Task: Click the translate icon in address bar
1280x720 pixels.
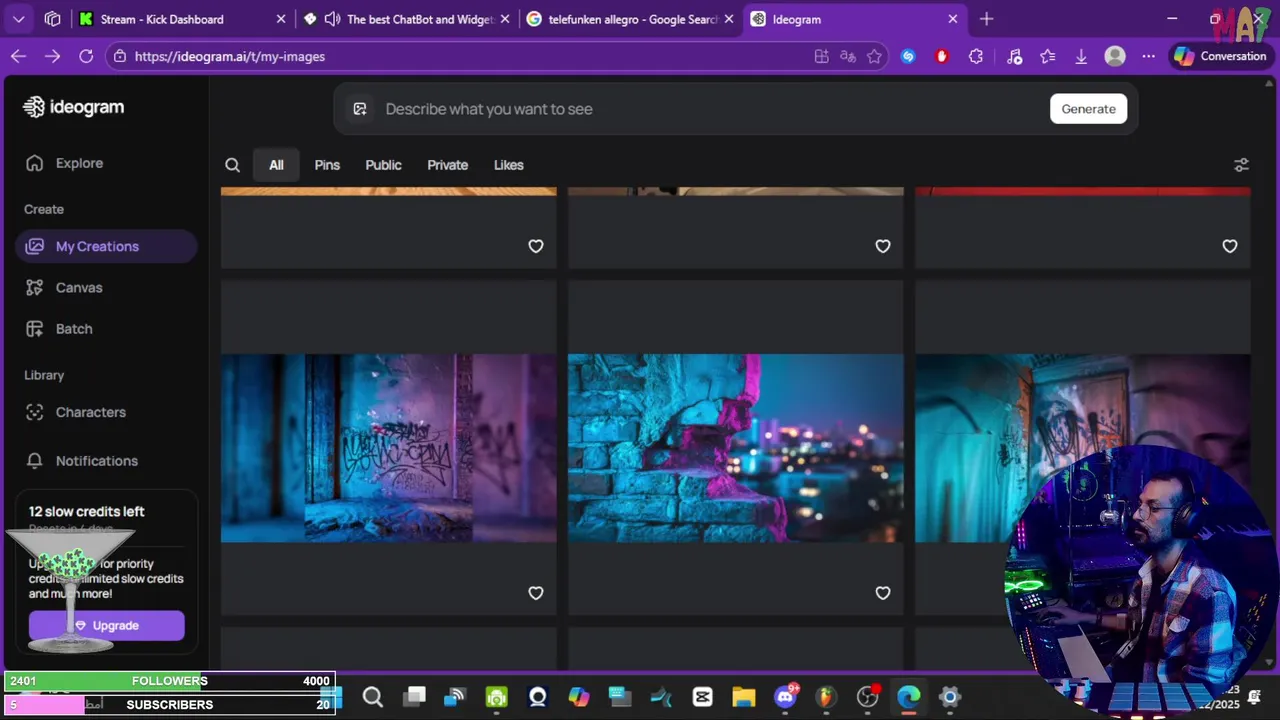Action: 848,57
